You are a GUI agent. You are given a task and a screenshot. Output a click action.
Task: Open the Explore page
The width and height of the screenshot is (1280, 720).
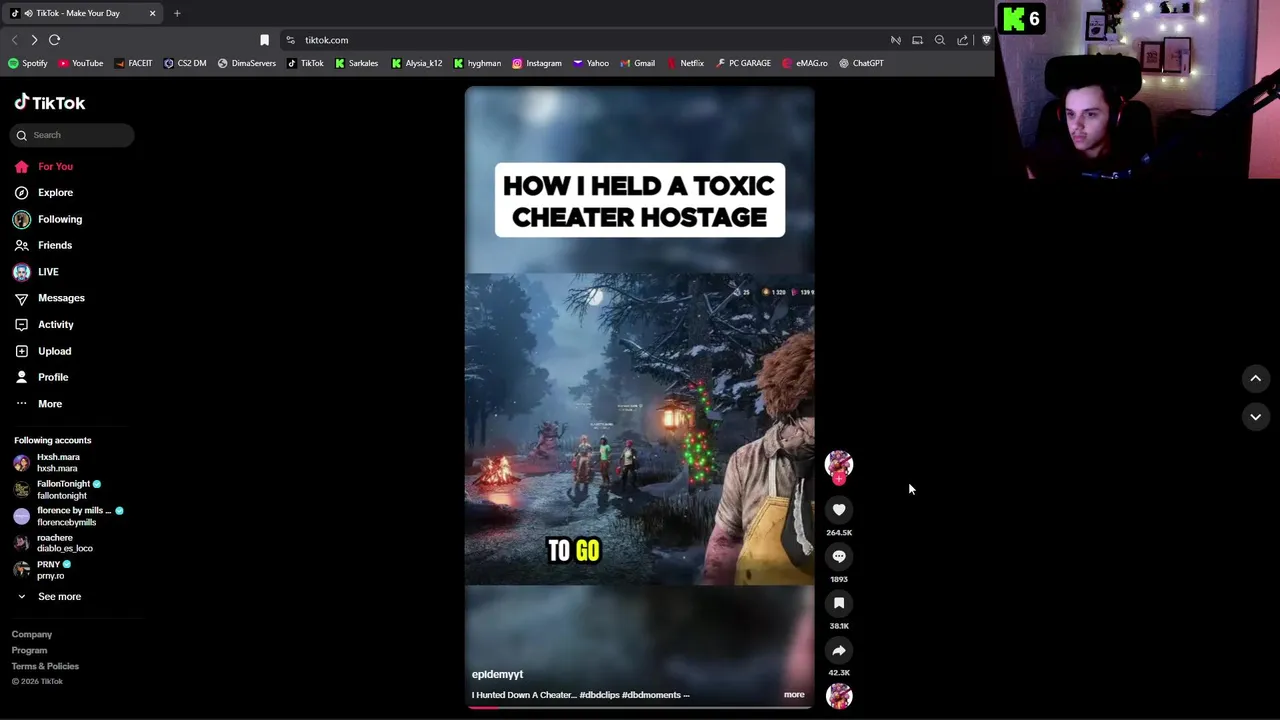[44, 192]
